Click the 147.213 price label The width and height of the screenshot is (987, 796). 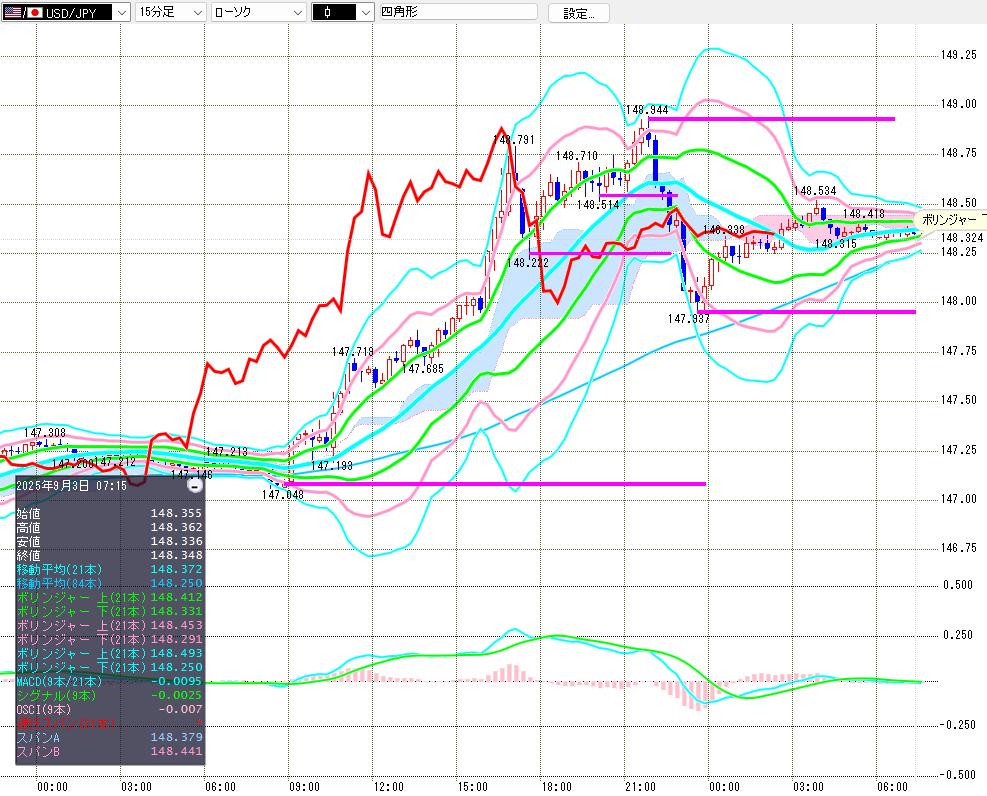pos(227,452)
